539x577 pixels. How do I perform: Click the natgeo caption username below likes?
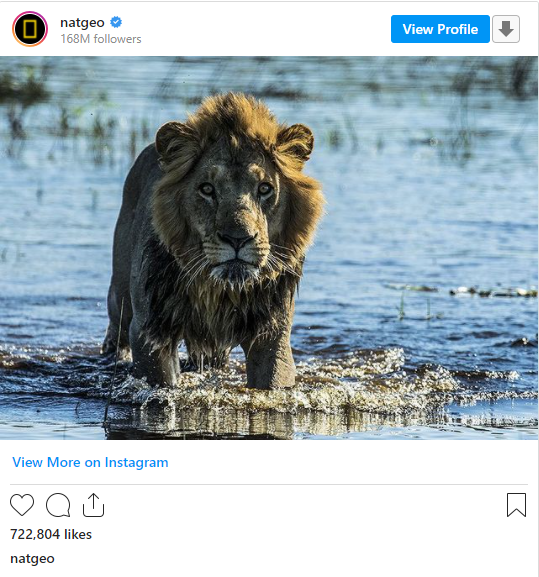coord(32,559)
